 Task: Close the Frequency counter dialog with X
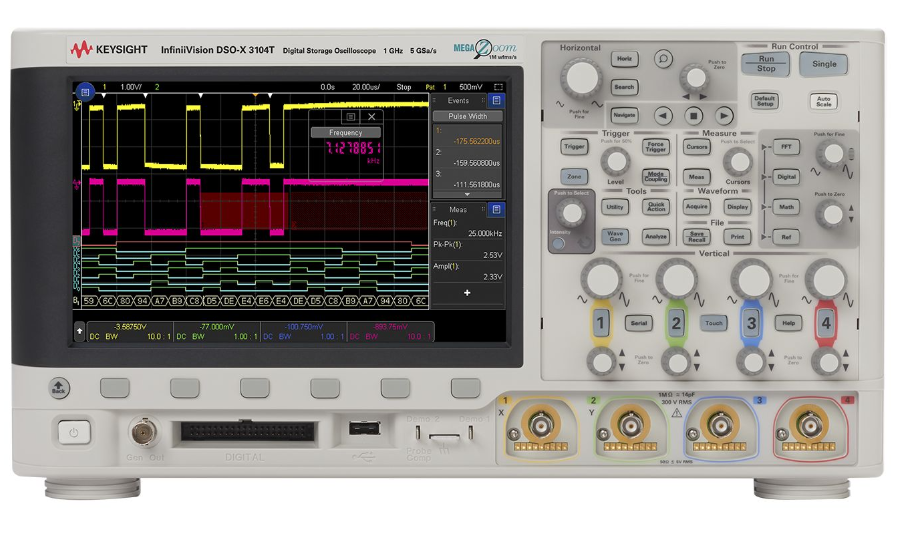coord(372,117)
